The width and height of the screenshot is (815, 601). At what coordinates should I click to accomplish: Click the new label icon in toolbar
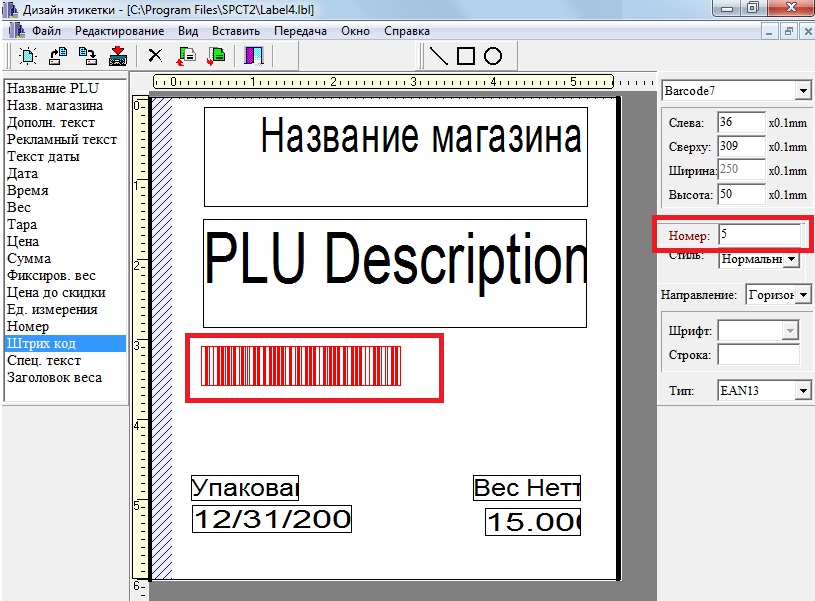(x=28, y=56)
